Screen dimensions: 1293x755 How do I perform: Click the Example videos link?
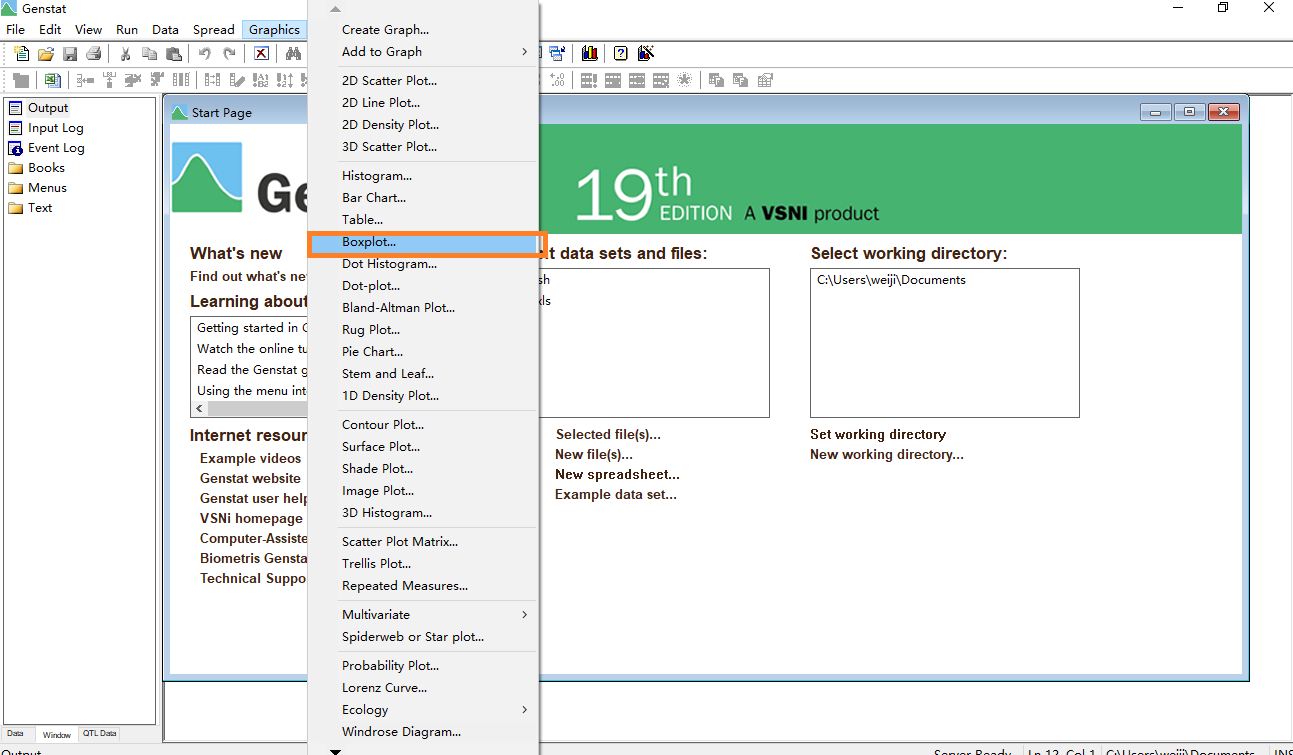coord(250,459)
